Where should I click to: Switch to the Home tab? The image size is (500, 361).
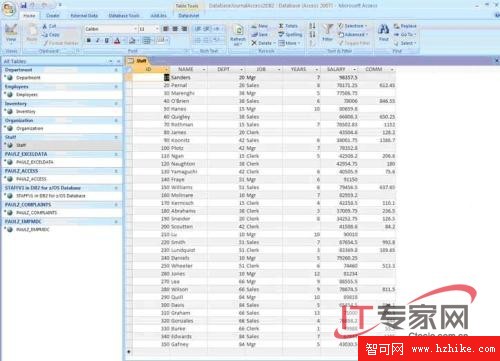(x=29, y=15)
